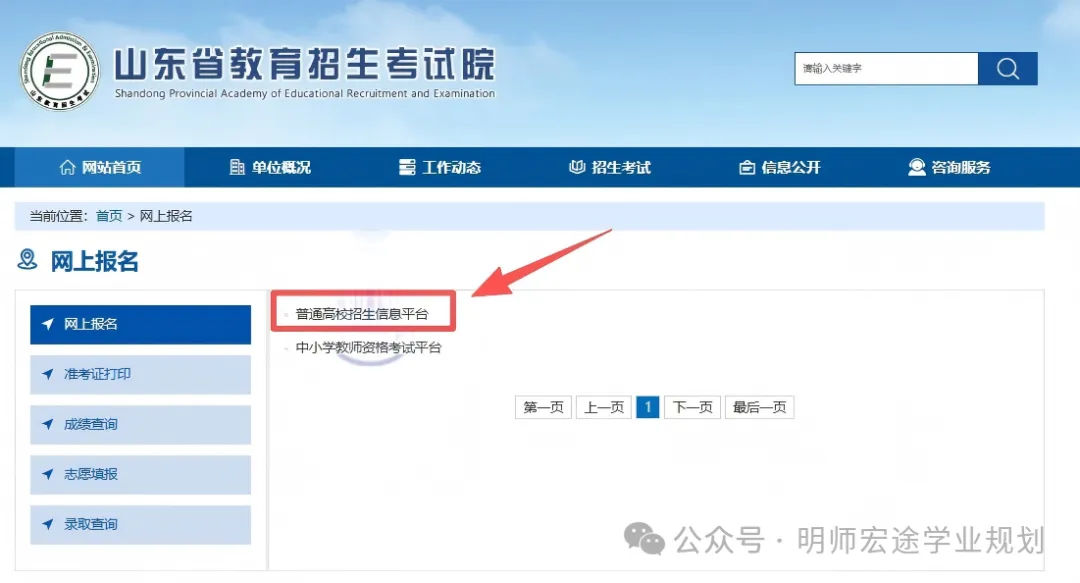This screenshot has height=583, width=1080.
Task: Select the 准考证打印 sidebar item
Action: 141,374
